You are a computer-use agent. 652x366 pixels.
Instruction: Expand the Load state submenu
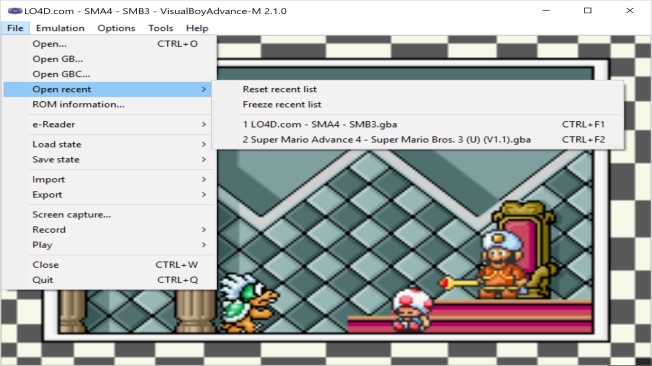(x=109, y=144)
